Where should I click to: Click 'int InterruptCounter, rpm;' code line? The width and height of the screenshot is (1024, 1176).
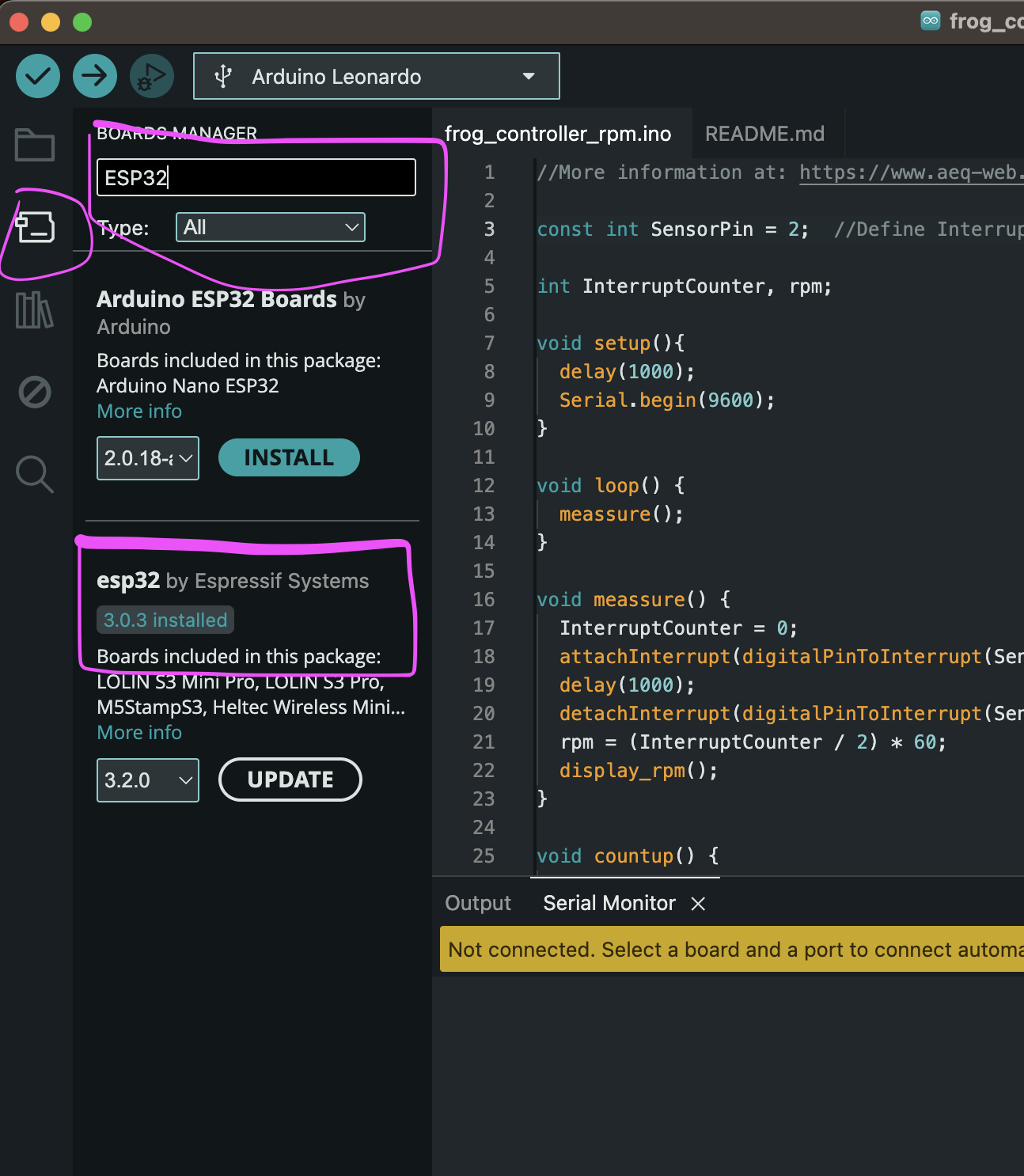pos(685,286)
